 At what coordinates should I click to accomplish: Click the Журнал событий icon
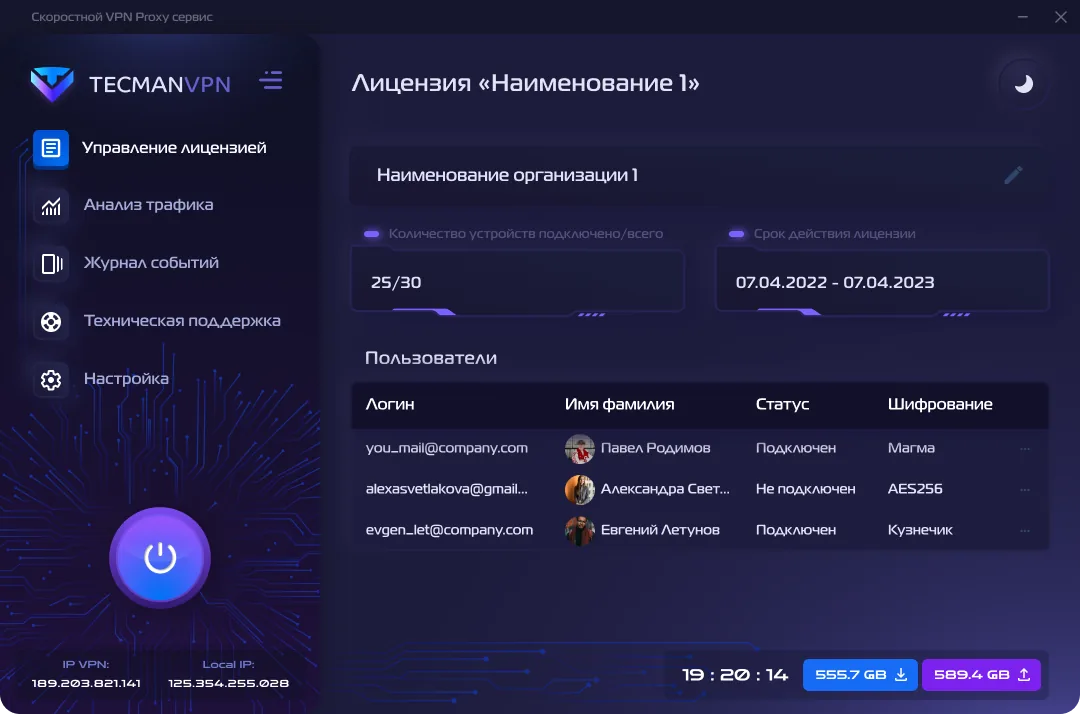click(x=51, y=264)
